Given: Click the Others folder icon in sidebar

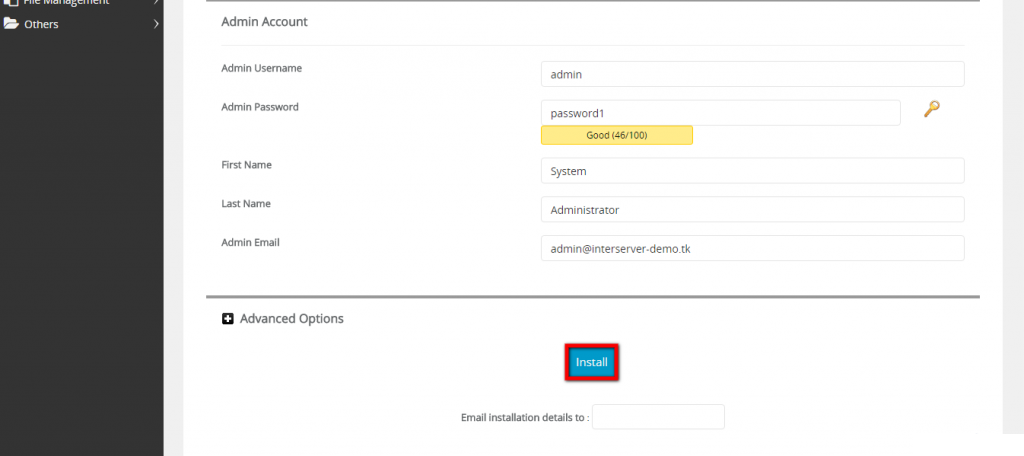Looking at the screenshot, I should click(x=11, y=24).
